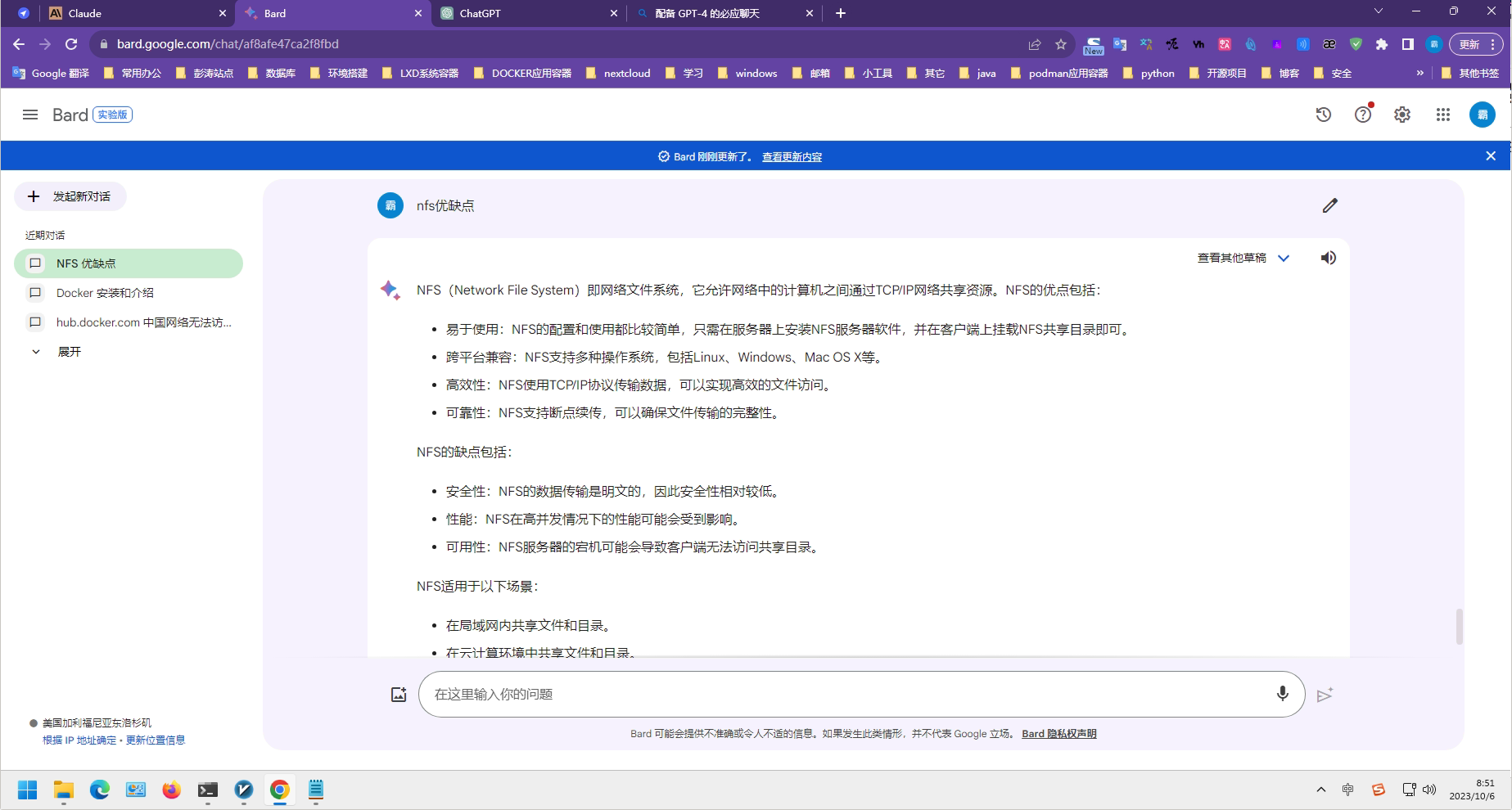Viewport: 1512px width, 810px height.
Task: Open Chrome tab search dropdown
Action: [1379, 11]
